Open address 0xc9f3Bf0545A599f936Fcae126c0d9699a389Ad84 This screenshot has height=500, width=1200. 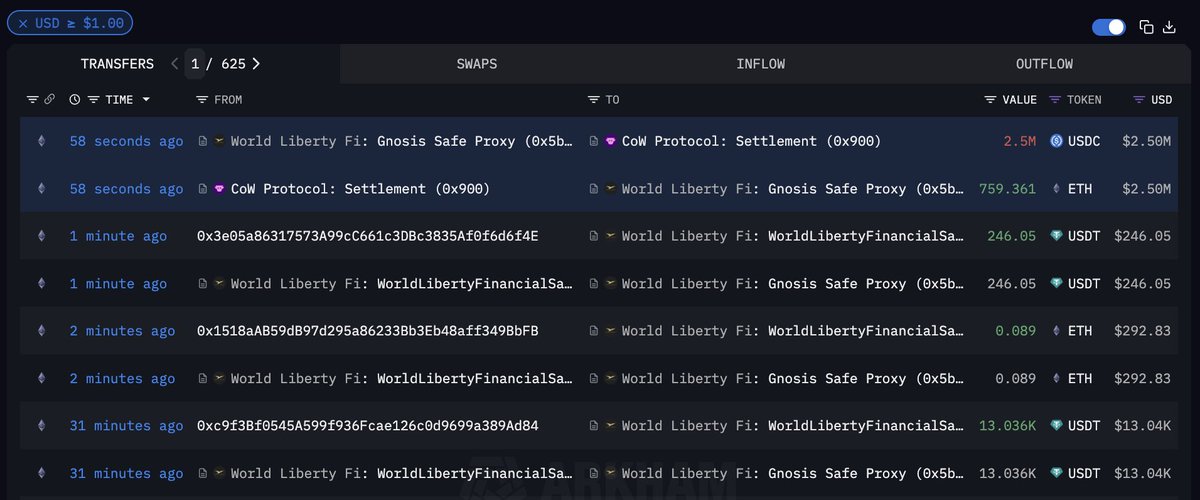368,426
